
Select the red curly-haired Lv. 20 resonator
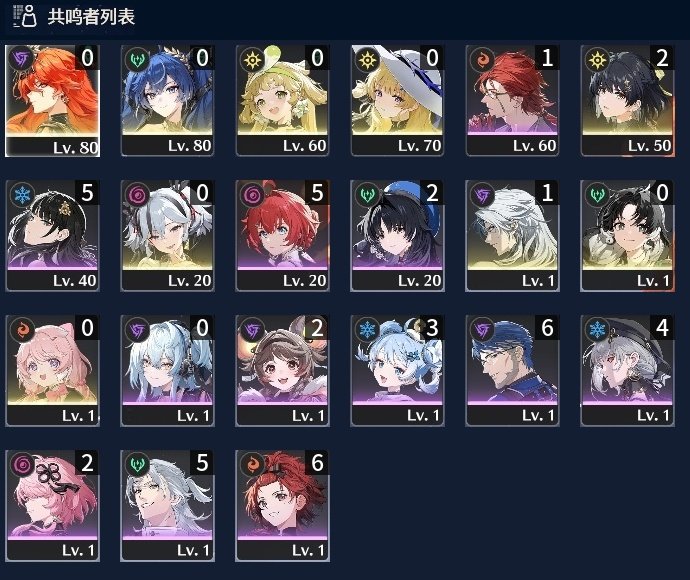pyautogui.click(x=283, y=236)
